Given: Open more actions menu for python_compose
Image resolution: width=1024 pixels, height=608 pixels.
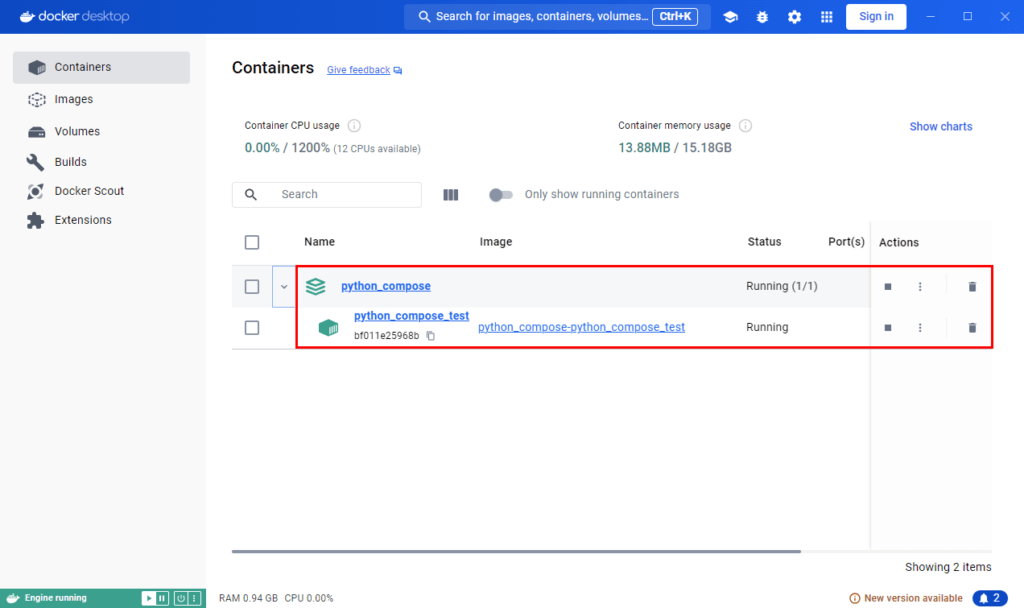Looking at the screenshot, I should pos(920,287).
